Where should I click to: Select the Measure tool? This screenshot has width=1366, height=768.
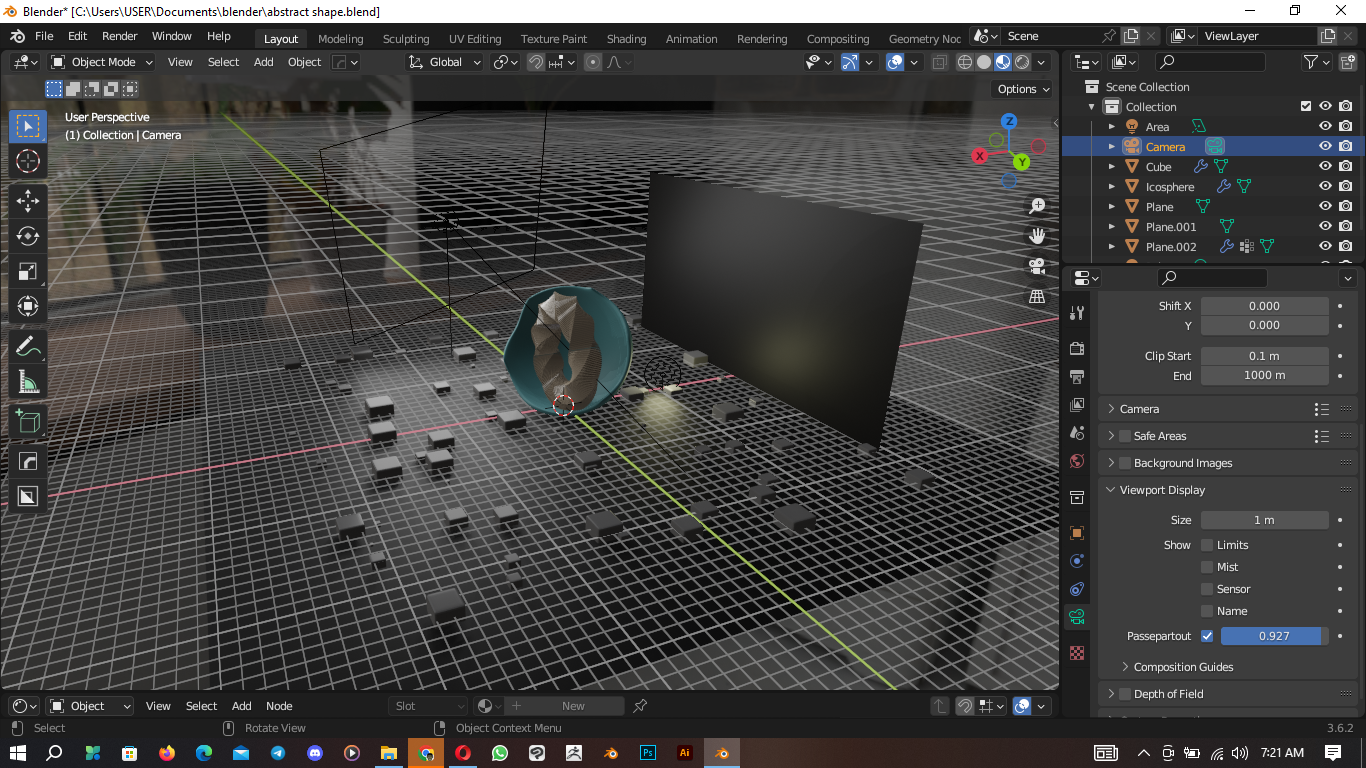point(28,382)
